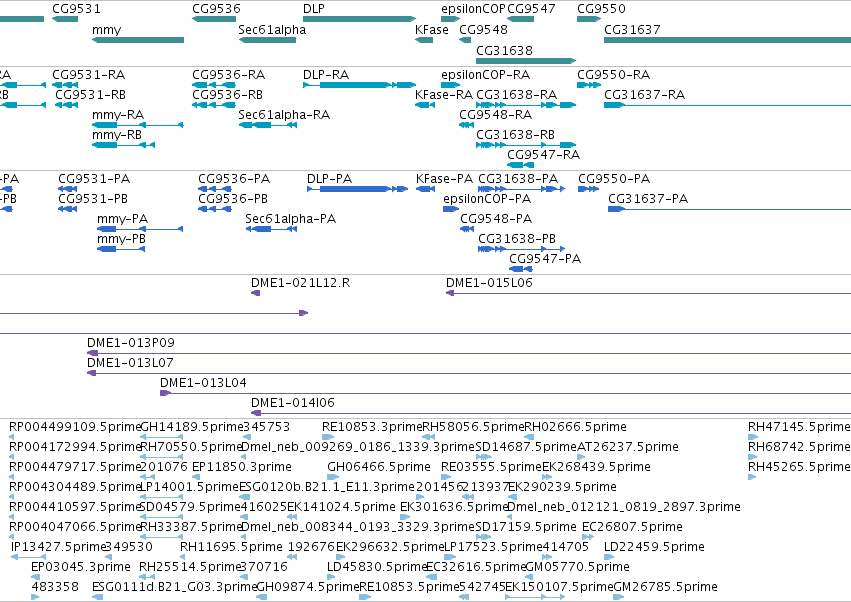This screenshot has width=851, height=602.
Task: Click the CG31638 gene bar
Action: pos(526,61)
